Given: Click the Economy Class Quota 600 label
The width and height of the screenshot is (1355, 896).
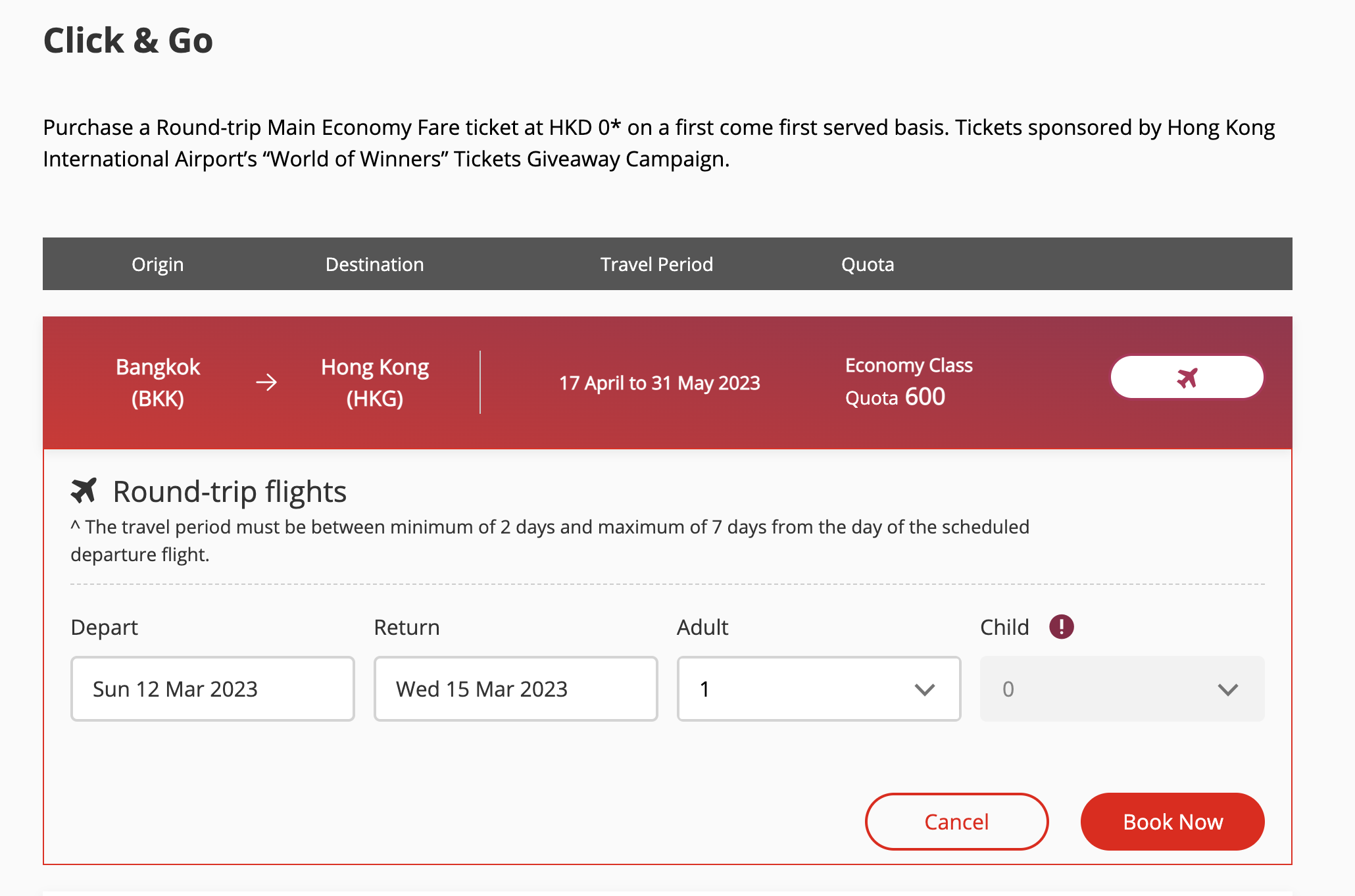Looking at the screenshot, I should 908,382.
